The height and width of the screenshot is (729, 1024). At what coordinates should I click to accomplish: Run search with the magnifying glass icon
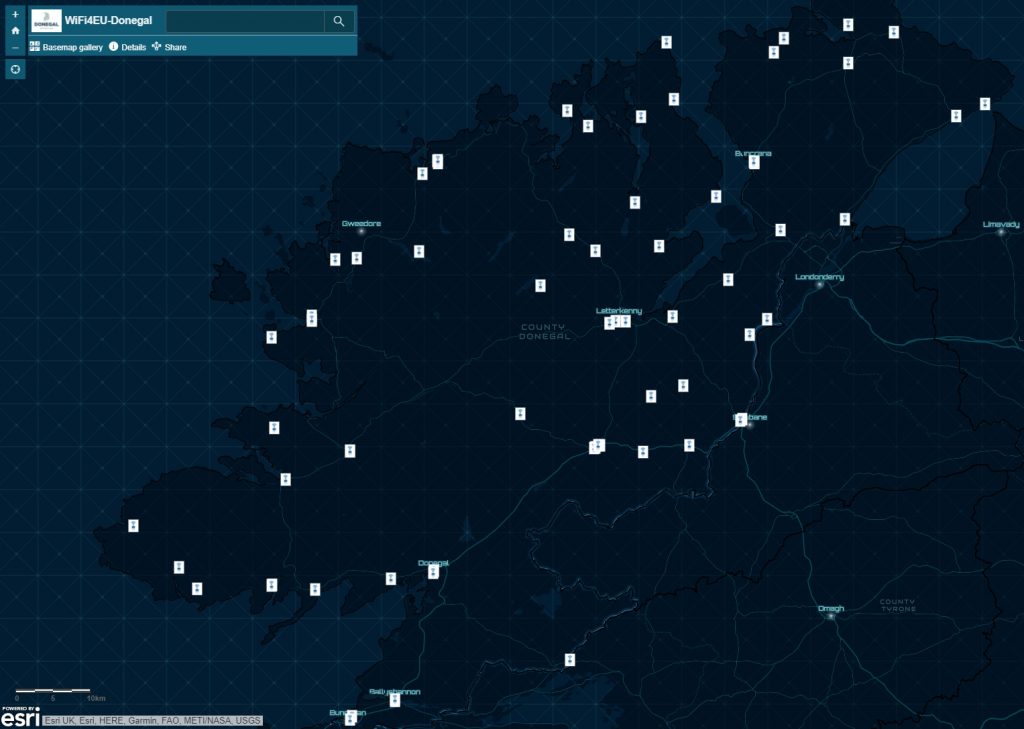[339, 21]
